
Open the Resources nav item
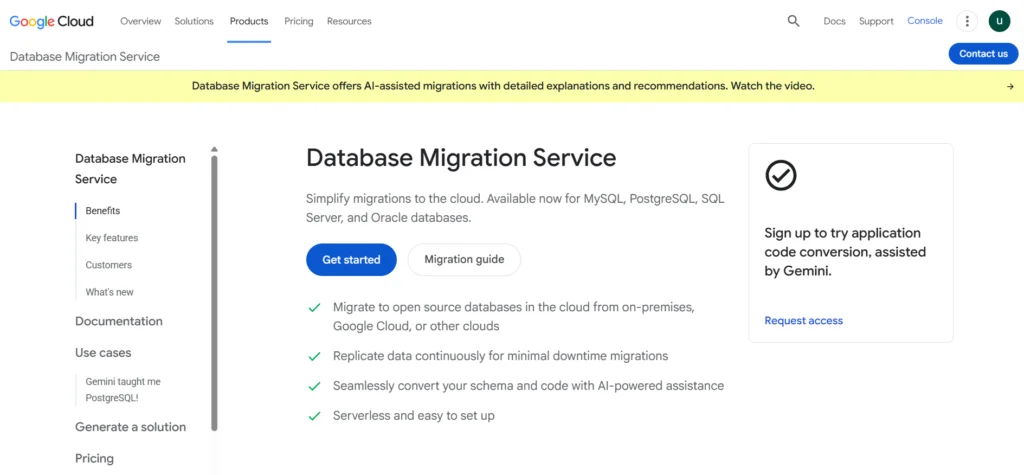349,21
